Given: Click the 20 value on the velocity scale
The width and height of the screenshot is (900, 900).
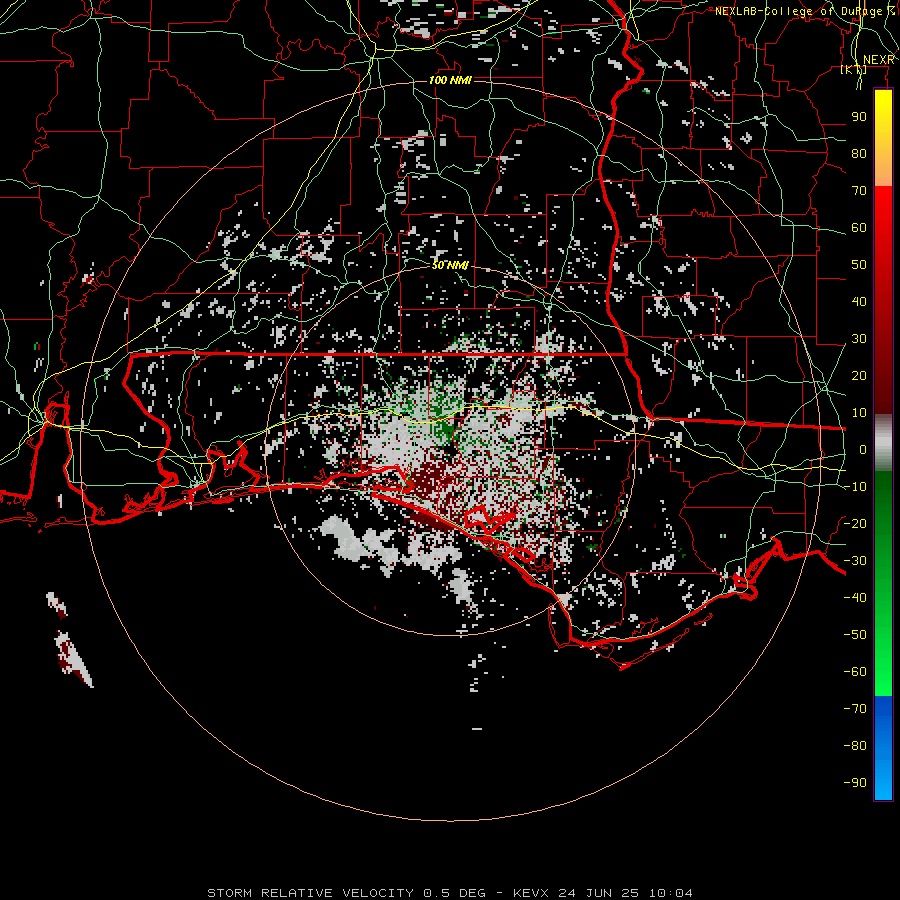Looking at the screenshot, I should click(x=859, y=375).
